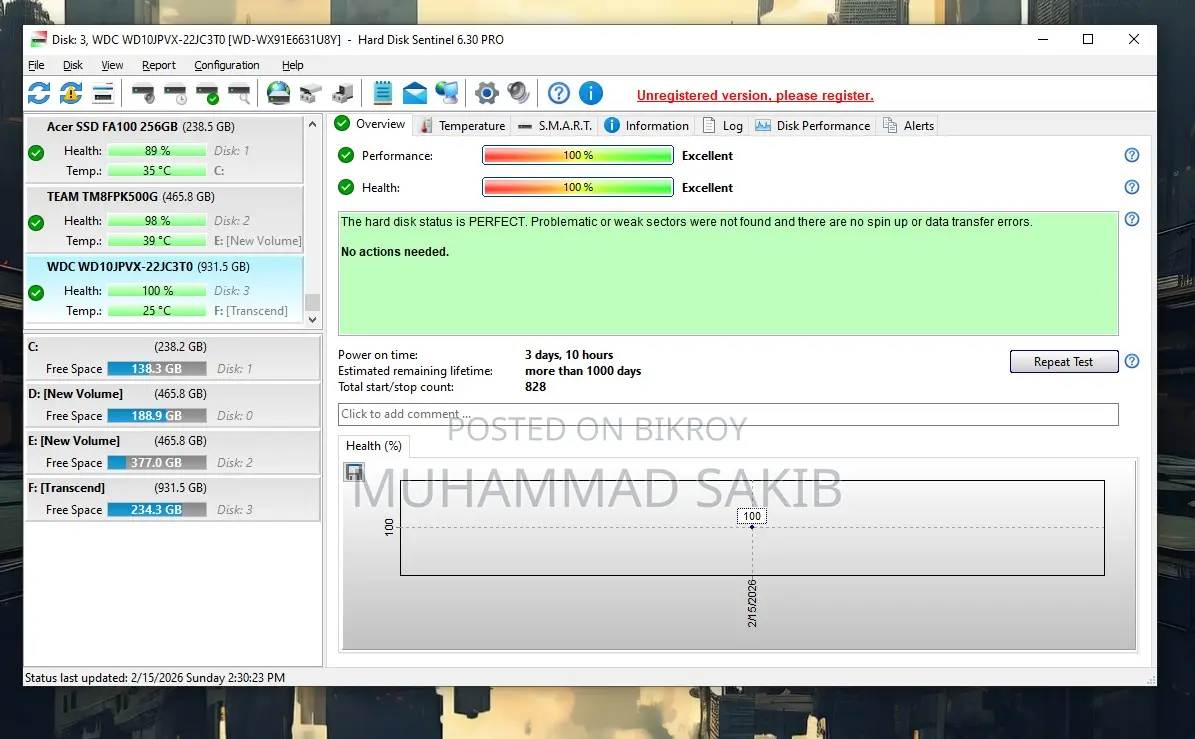The height and width of the screenshot is (739, 1195).
Task: Open the View menu
Action: (x=112, y=66)
